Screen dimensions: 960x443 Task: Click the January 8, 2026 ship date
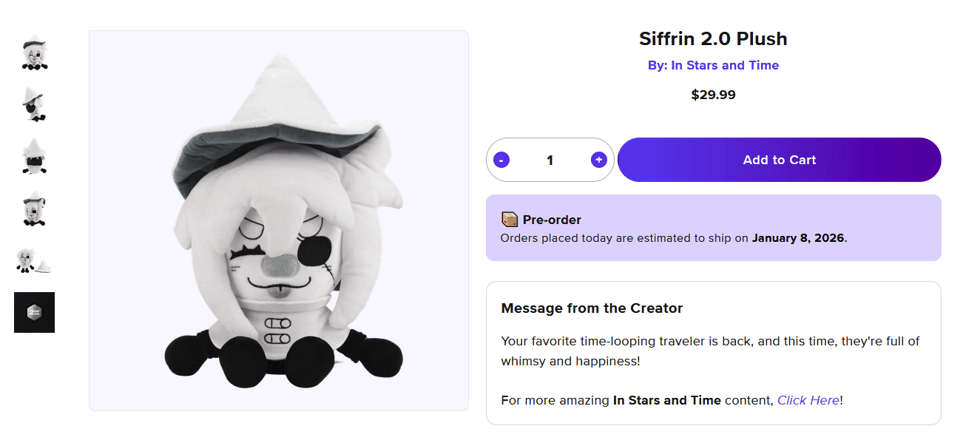click(x=798, y=238)
